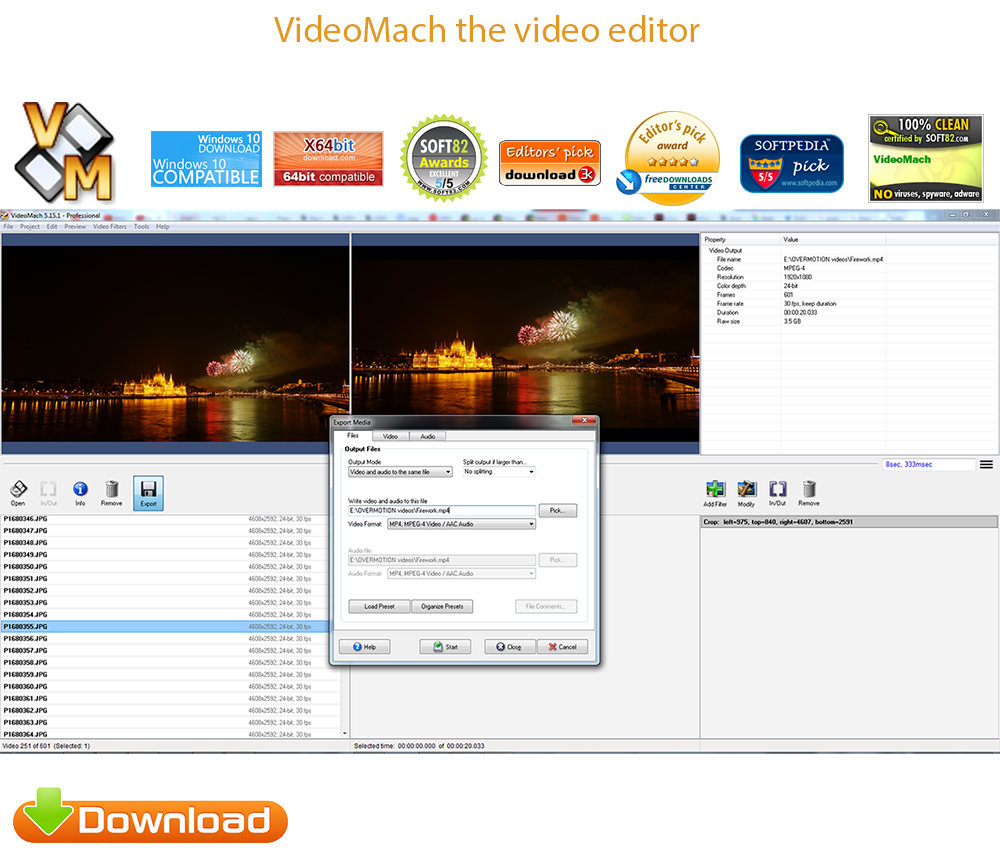Click the '8sec, 333msec' time field
Image resolution: width=1000 pixels, height=861 pixels.
(929, 464)
